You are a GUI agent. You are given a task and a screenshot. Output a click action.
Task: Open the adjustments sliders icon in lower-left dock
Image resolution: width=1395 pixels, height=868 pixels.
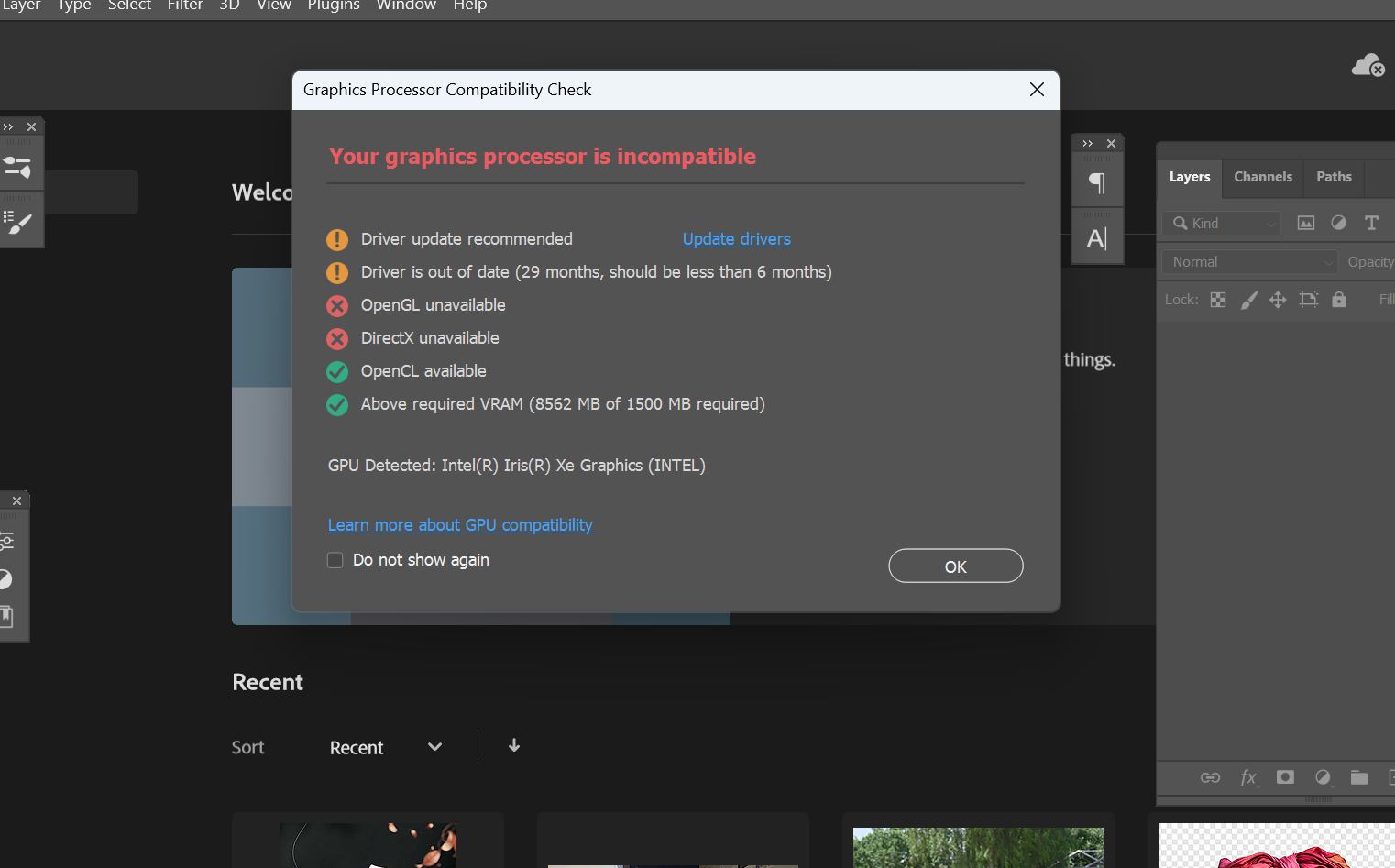6,541
